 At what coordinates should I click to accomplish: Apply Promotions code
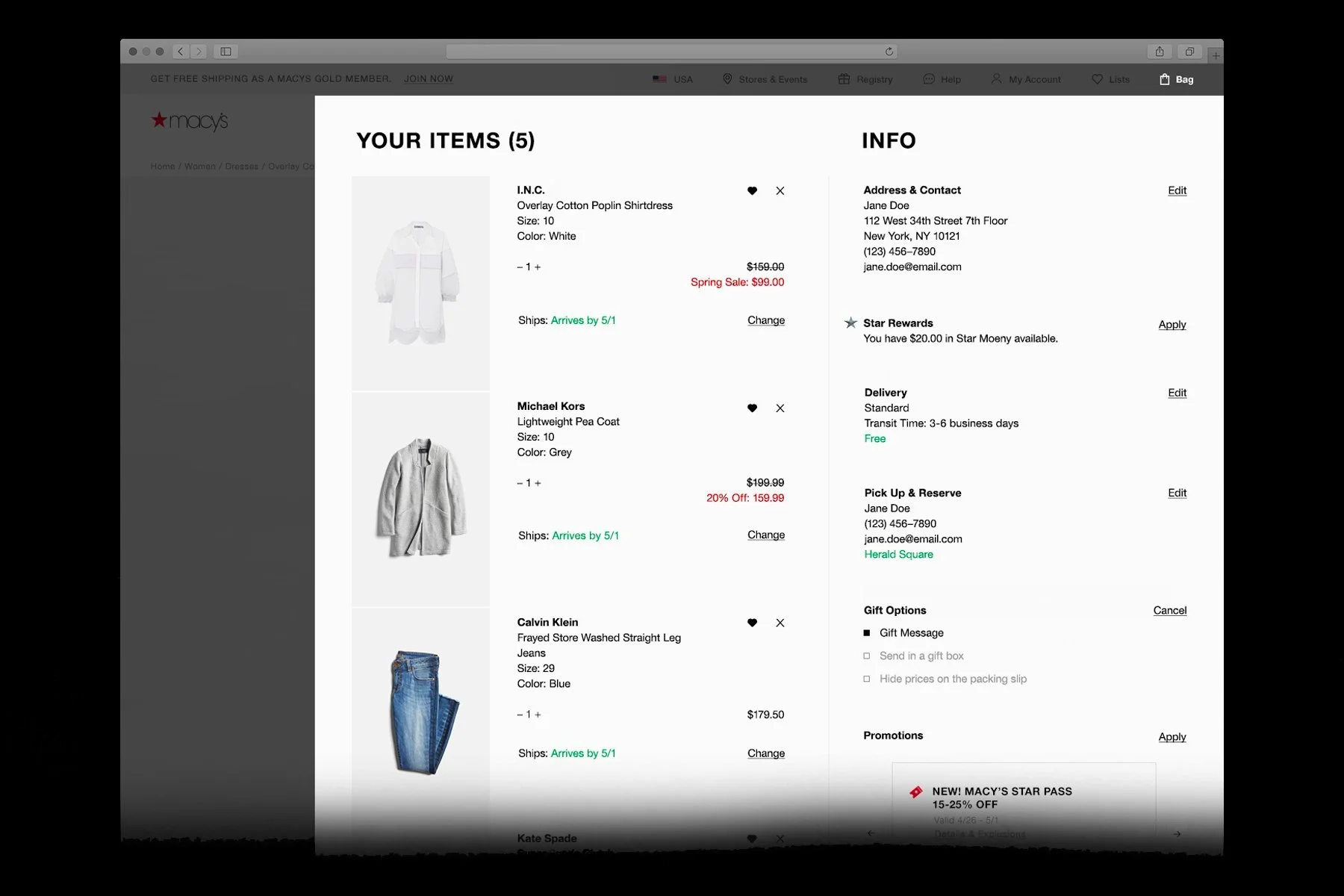(x=1172, y=737)
